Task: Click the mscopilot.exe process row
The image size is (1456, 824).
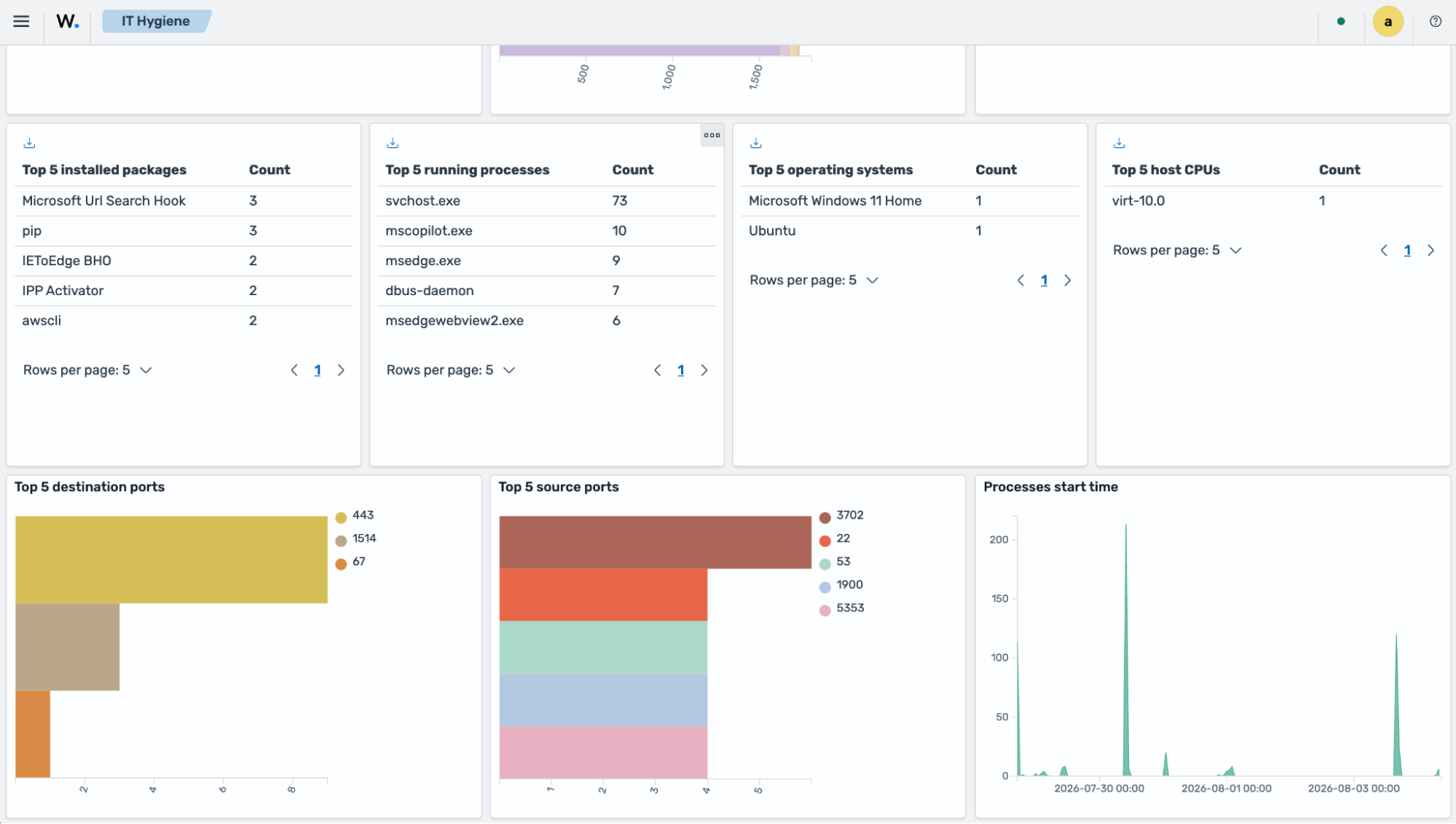Action: point(546,231)
